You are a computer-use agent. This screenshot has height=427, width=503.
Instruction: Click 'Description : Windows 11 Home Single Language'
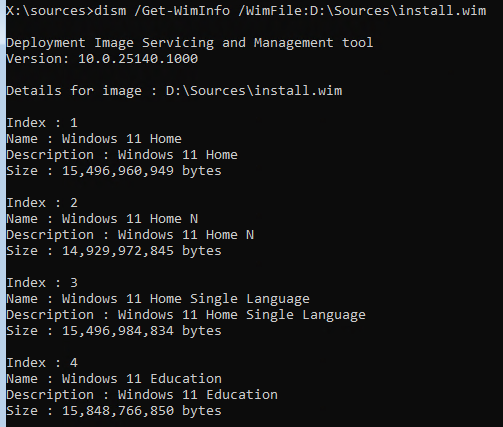pos(186,315)
